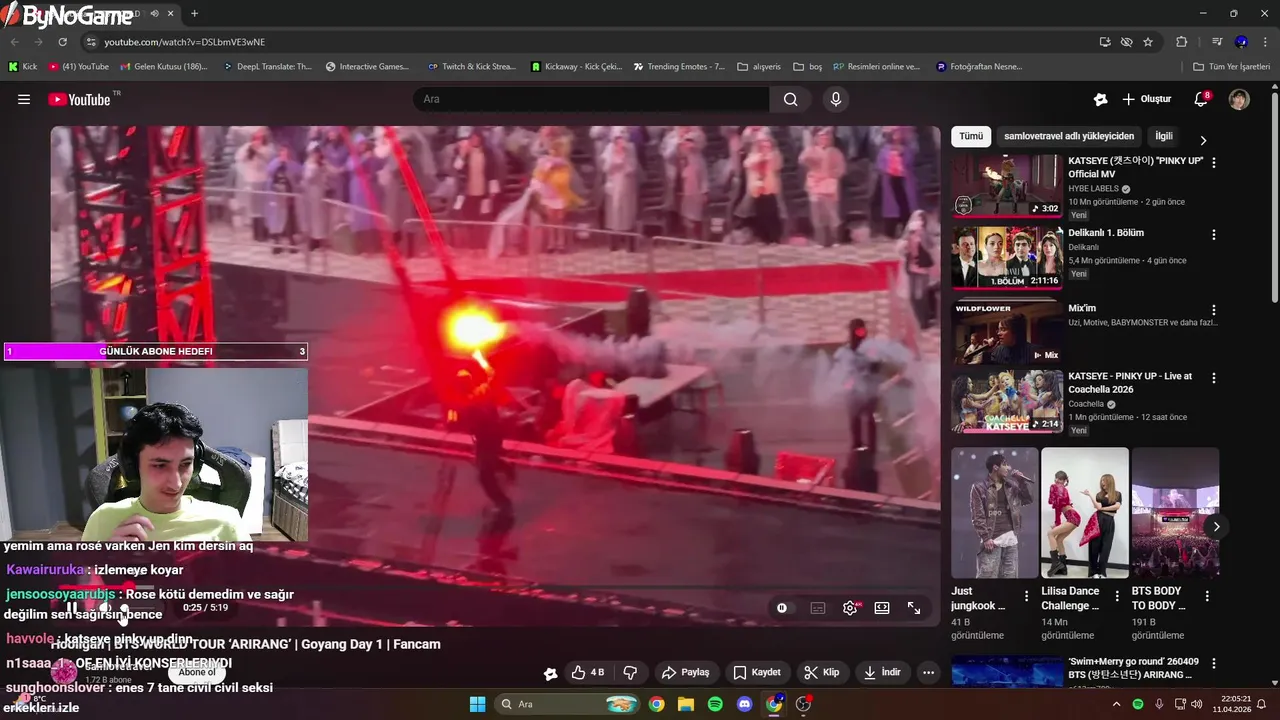This screenshot has width=1280, height=720.
Task: Open options for the Just jungkook short
Action: [1027, 596]
